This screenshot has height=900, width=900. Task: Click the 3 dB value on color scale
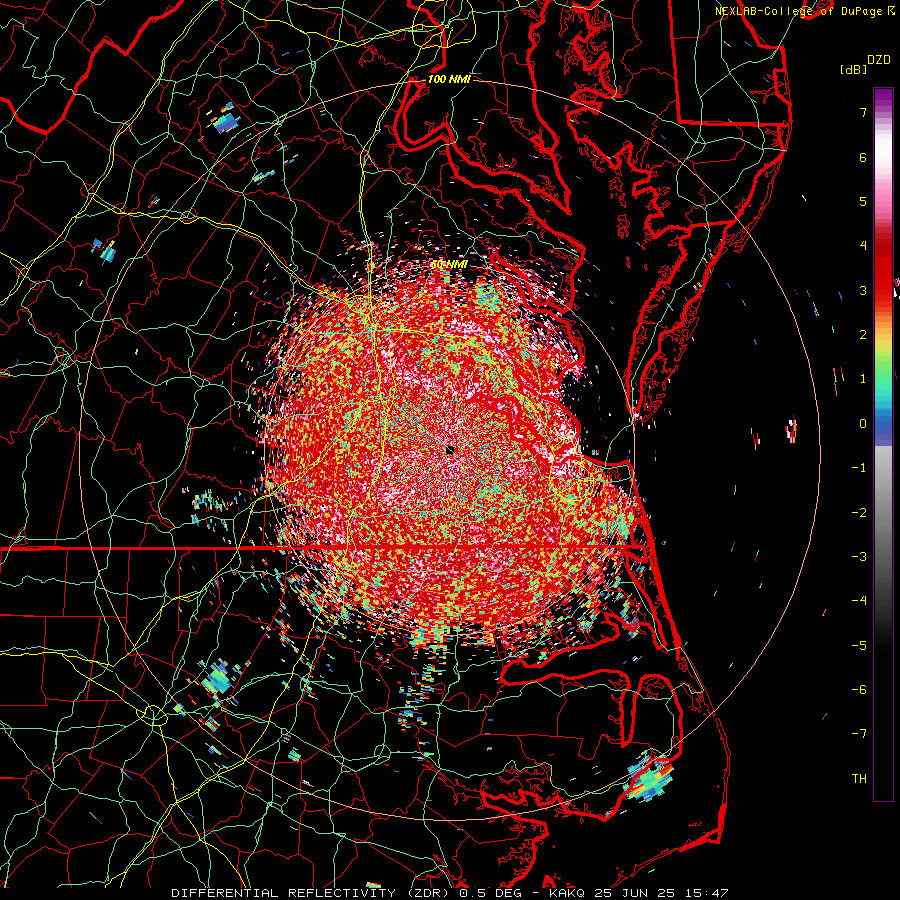pos(863,290)
